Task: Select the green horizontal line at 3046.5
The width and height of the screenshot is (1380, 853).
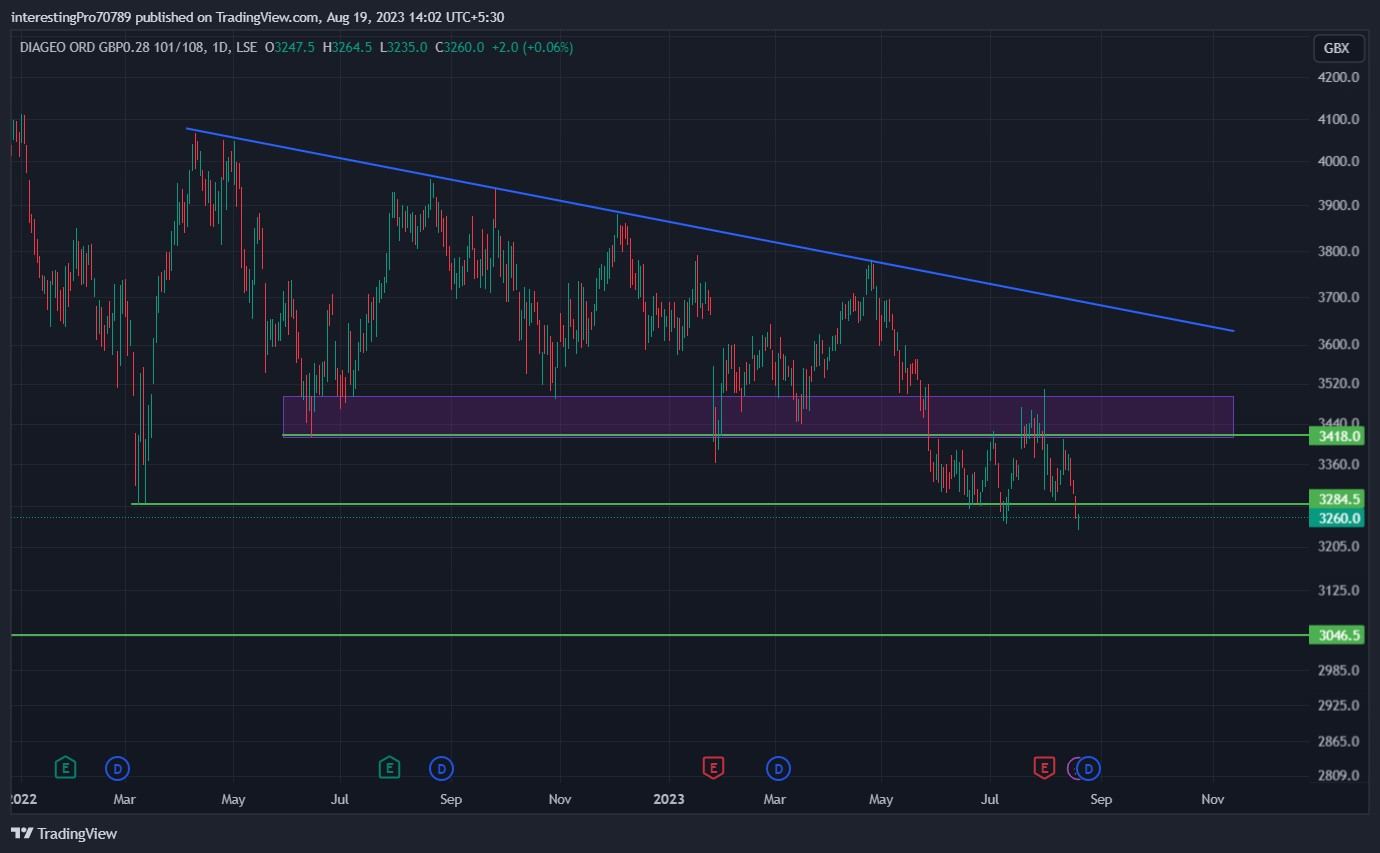Action: (x=660, y=635)
